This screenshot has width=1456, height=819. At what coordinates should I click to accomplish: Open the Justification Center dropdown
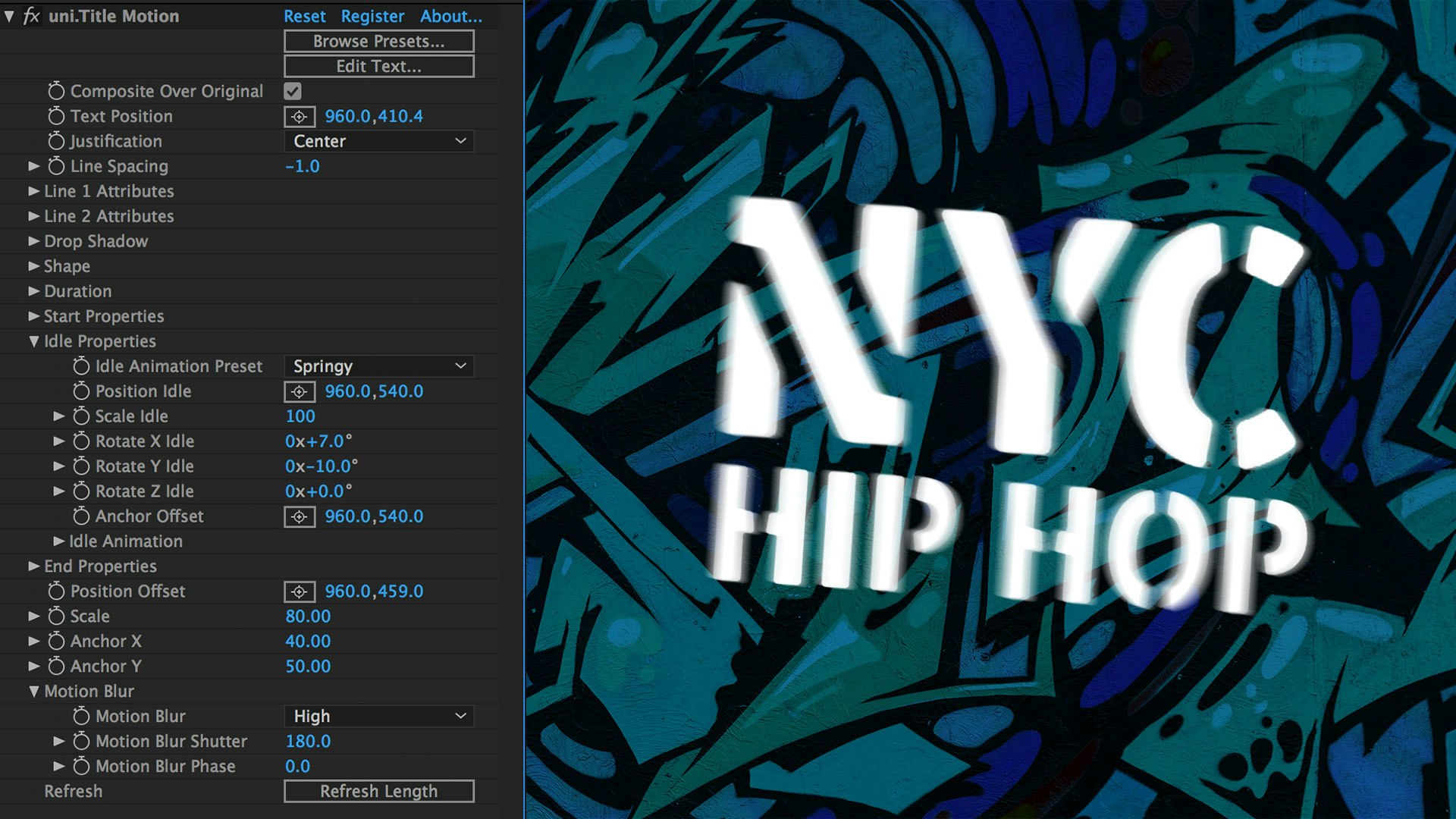click(378, 141)
